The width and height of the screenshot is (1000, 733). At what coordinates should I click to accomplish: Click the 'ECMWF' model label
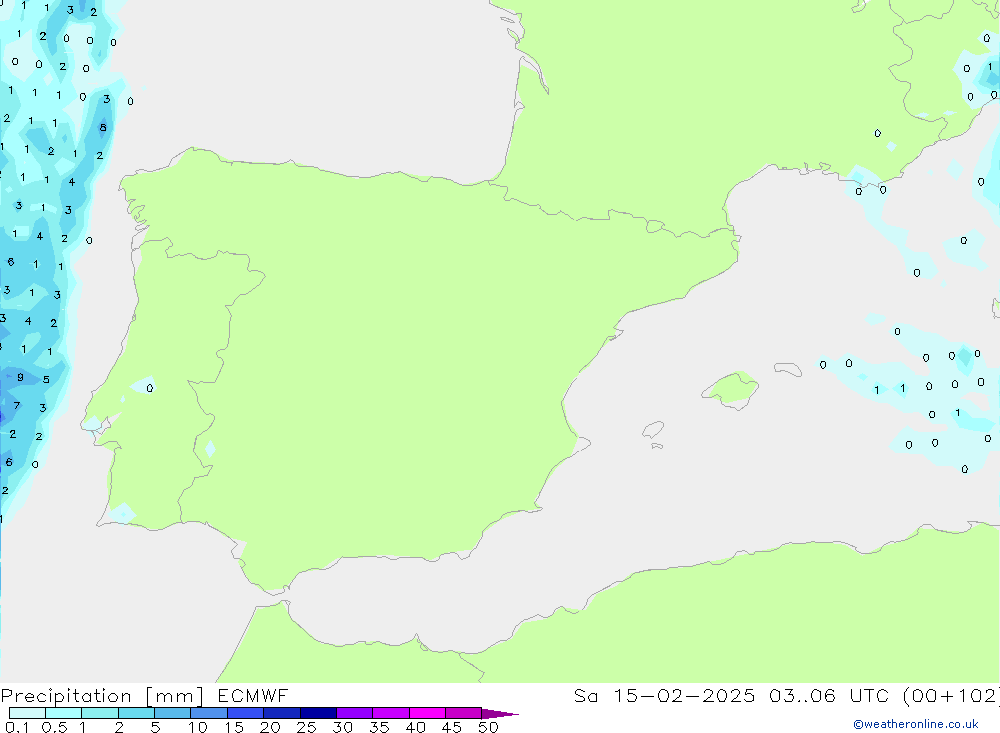[x=253, y=695]
